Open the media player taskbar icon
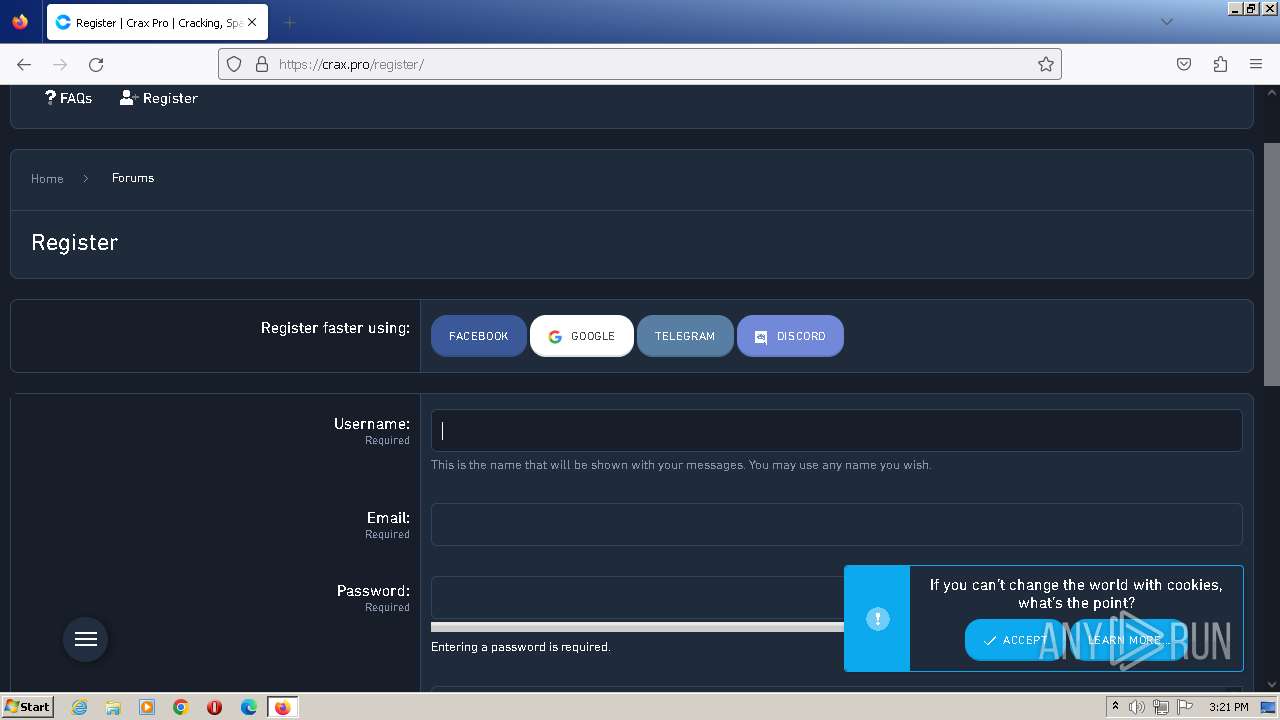This screenshot has height=720, width=1280. click(x=147, y=707)
